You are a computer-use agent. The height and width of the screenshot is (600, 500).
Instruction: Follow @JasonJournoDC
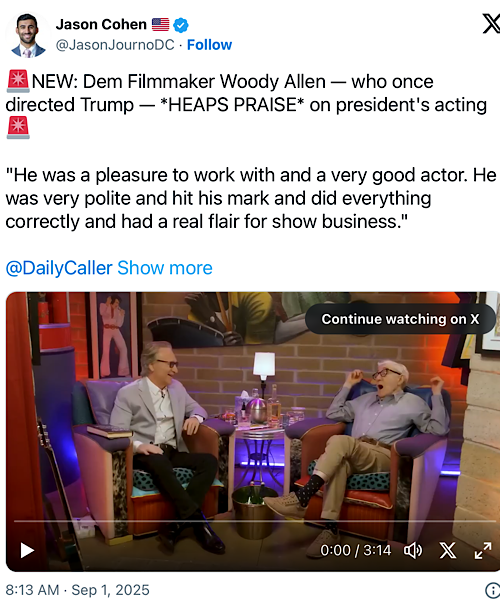coord(209,45)
